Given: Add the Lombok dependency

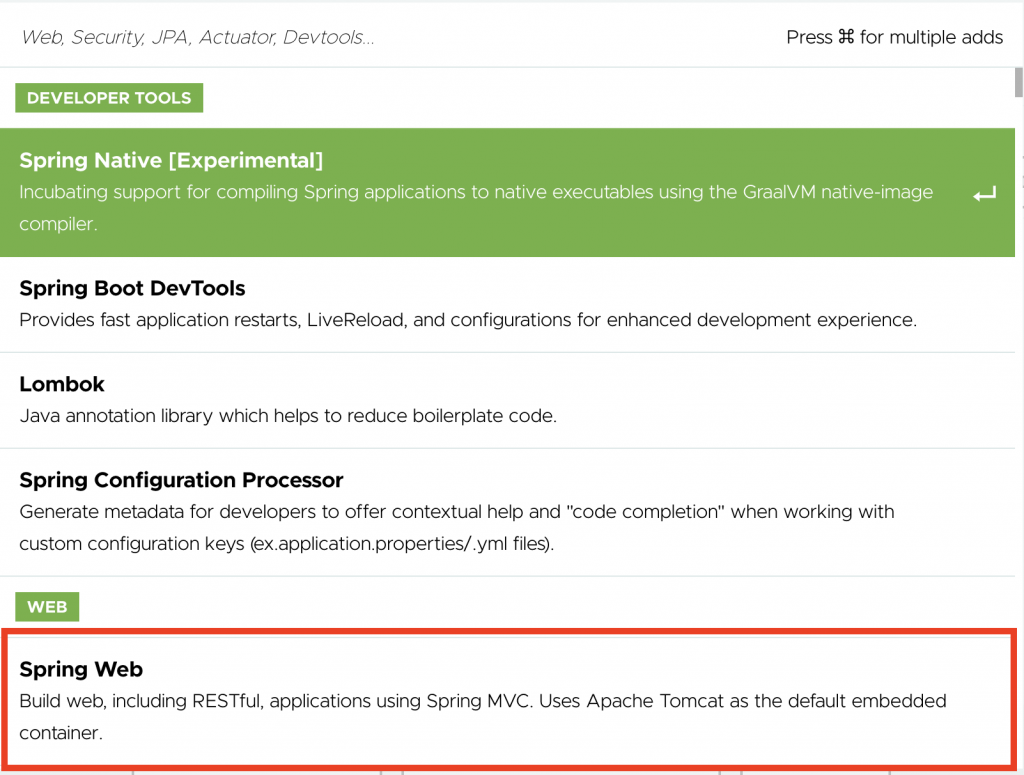Looking at the screenshot, I should tap(507, 400).
